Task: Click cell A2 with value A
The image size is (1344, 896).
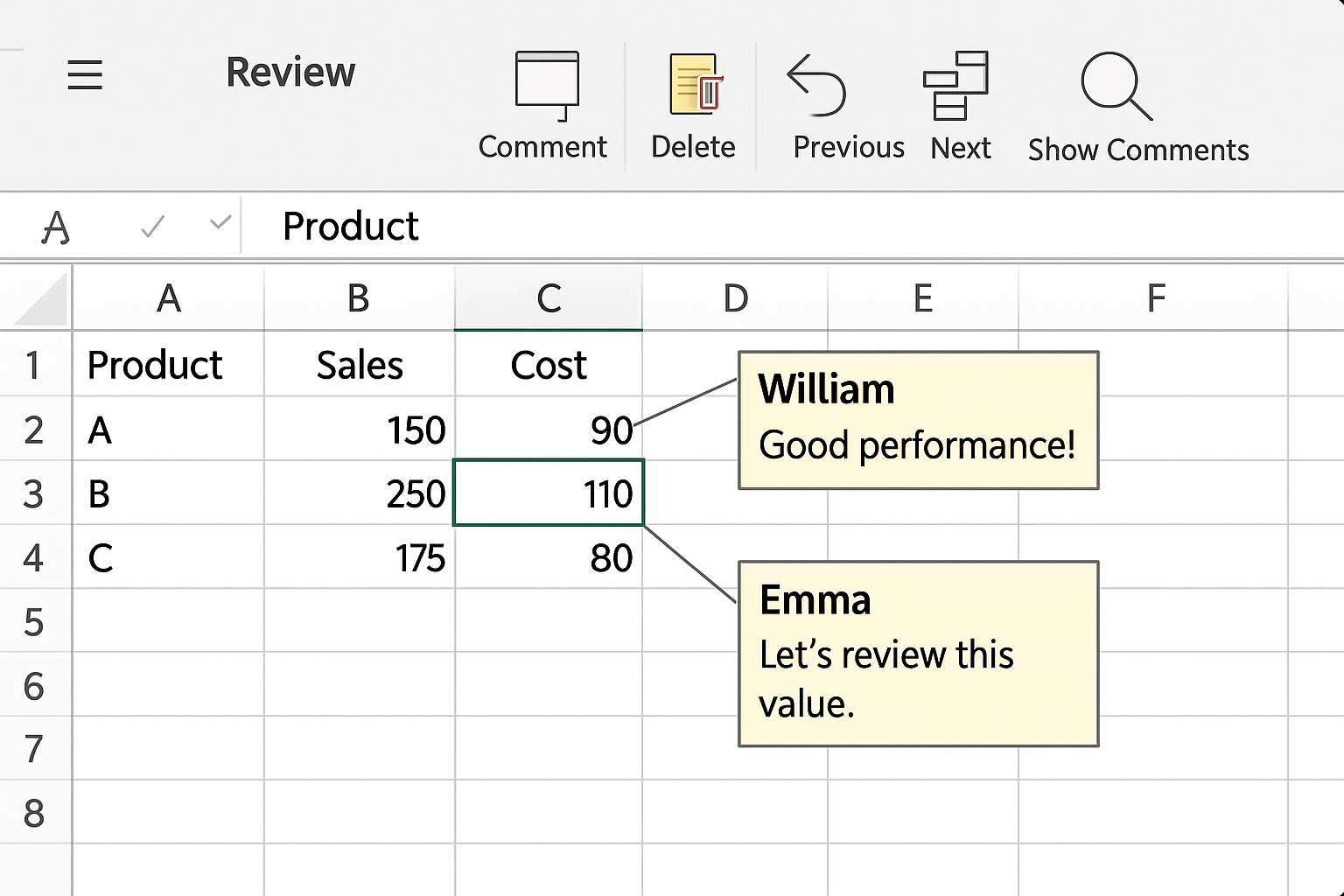Action: [x=168, y=429]
